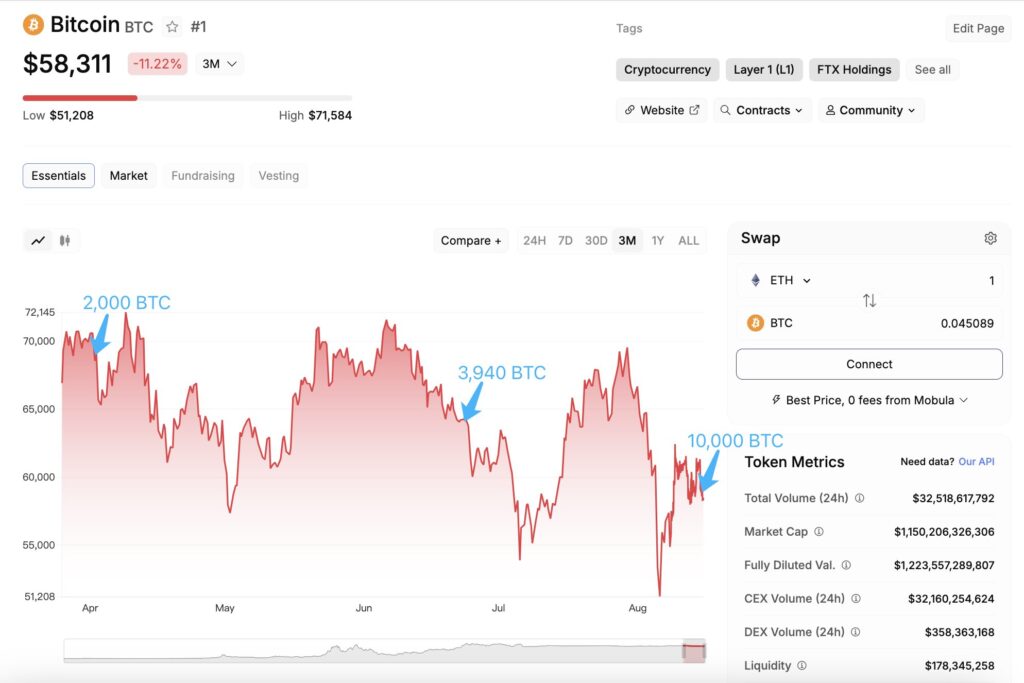Open the 3M price change dropdown
Image resolution: width=1024 pixels, height=683 pixels.
(x=219, y=64)
